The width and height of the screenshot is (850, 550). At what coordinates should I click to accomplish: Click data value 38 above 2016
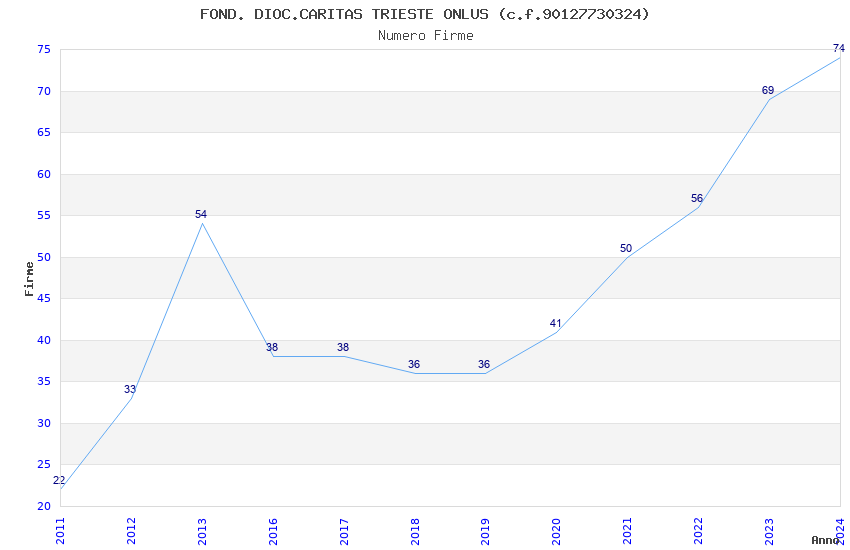272,347
